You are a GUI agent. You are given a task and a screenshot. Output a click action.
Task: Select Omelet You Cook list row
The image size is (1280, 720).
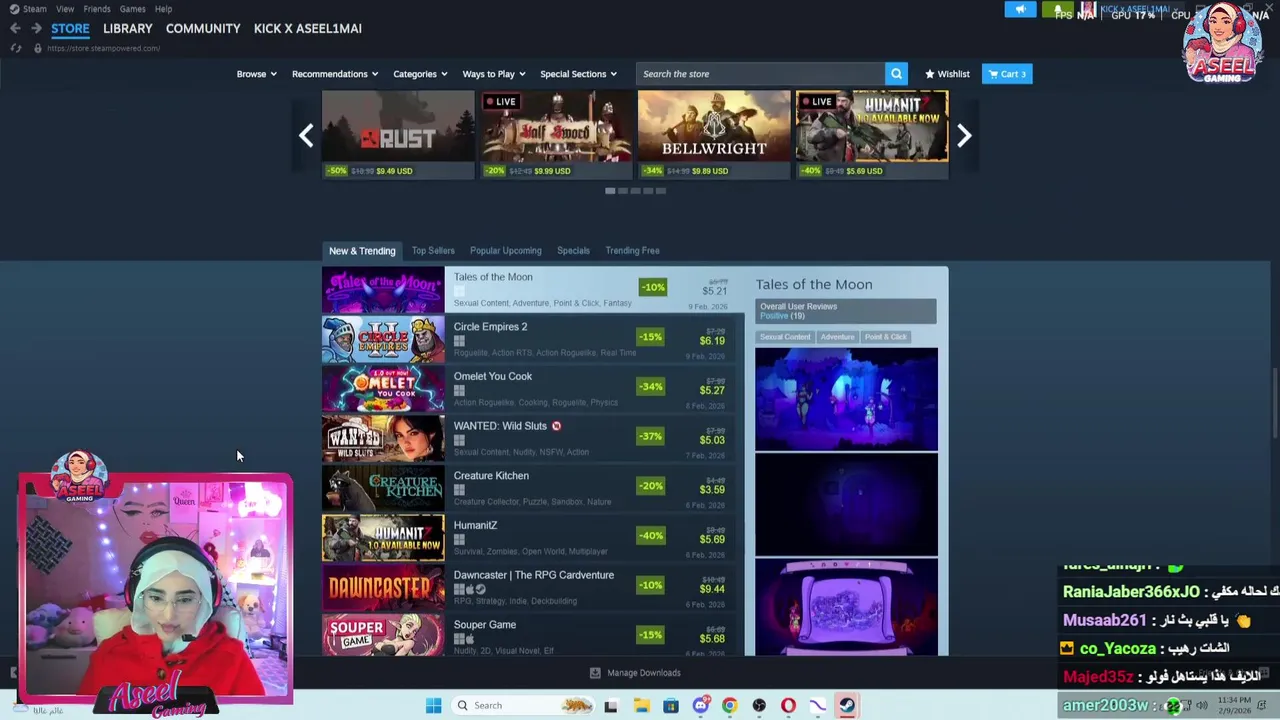[x=533, y=390]
